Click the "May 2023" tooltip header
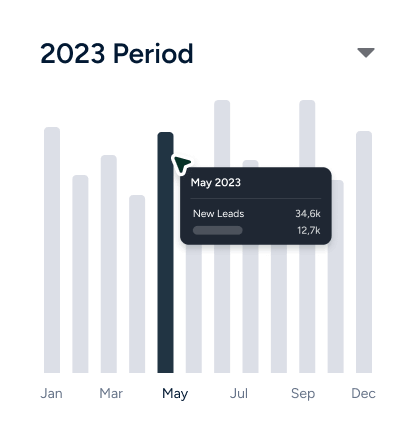The width and height of the screenshot is (416, 436). click(x=216, y=182)
